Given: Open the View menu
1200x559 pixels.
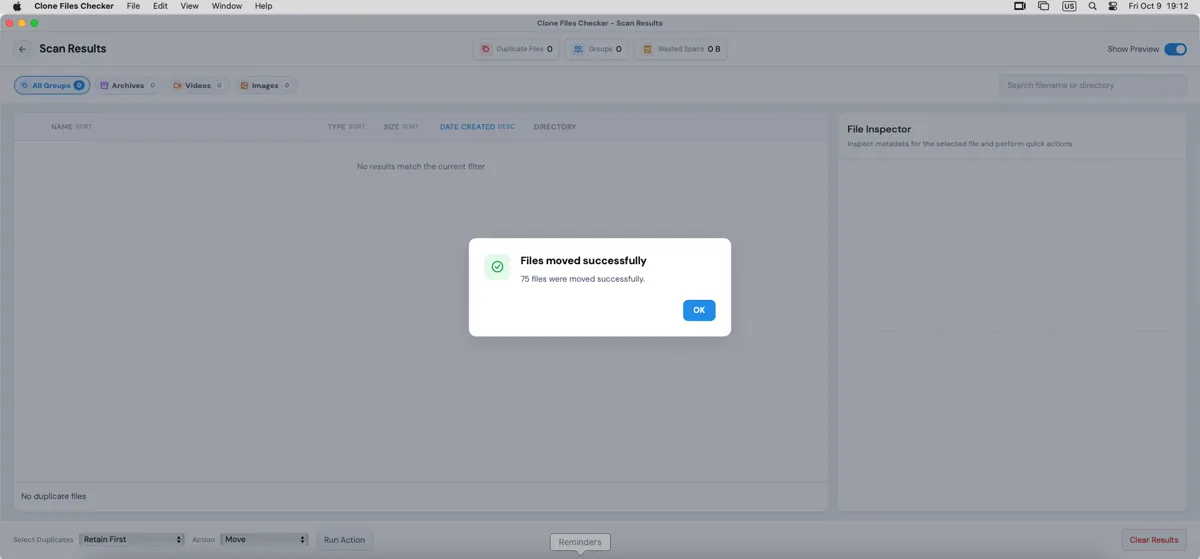Looking at the screenshot, I should [189, 6].
